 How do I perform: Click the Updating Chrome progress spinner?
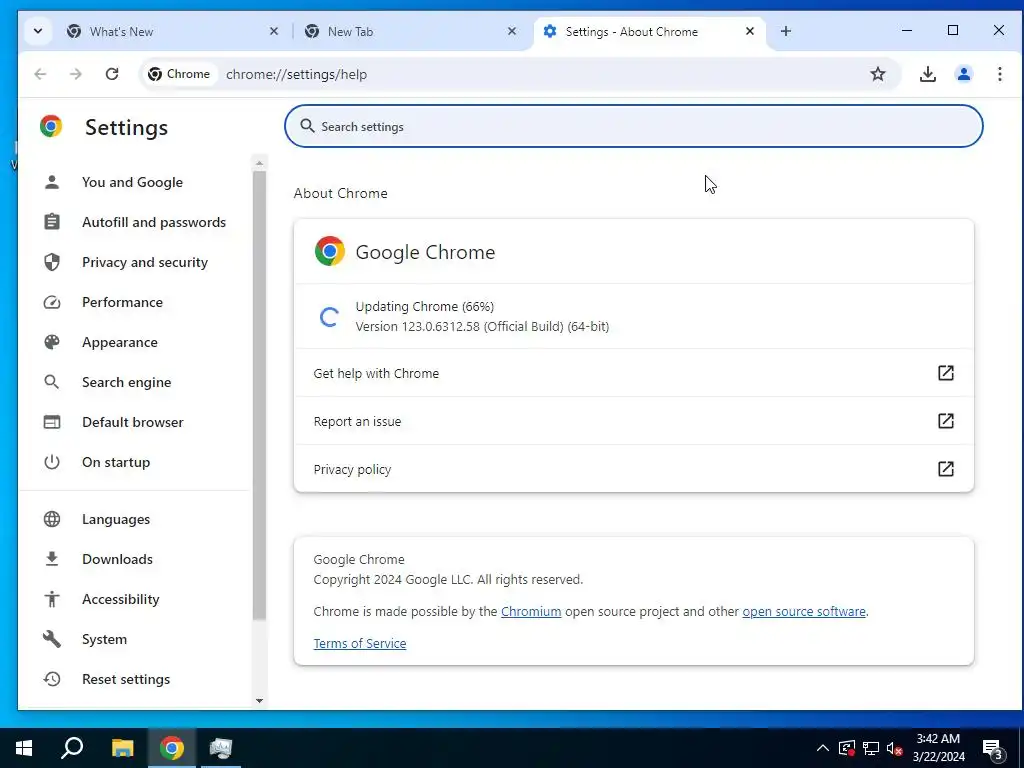click(329, 317)
